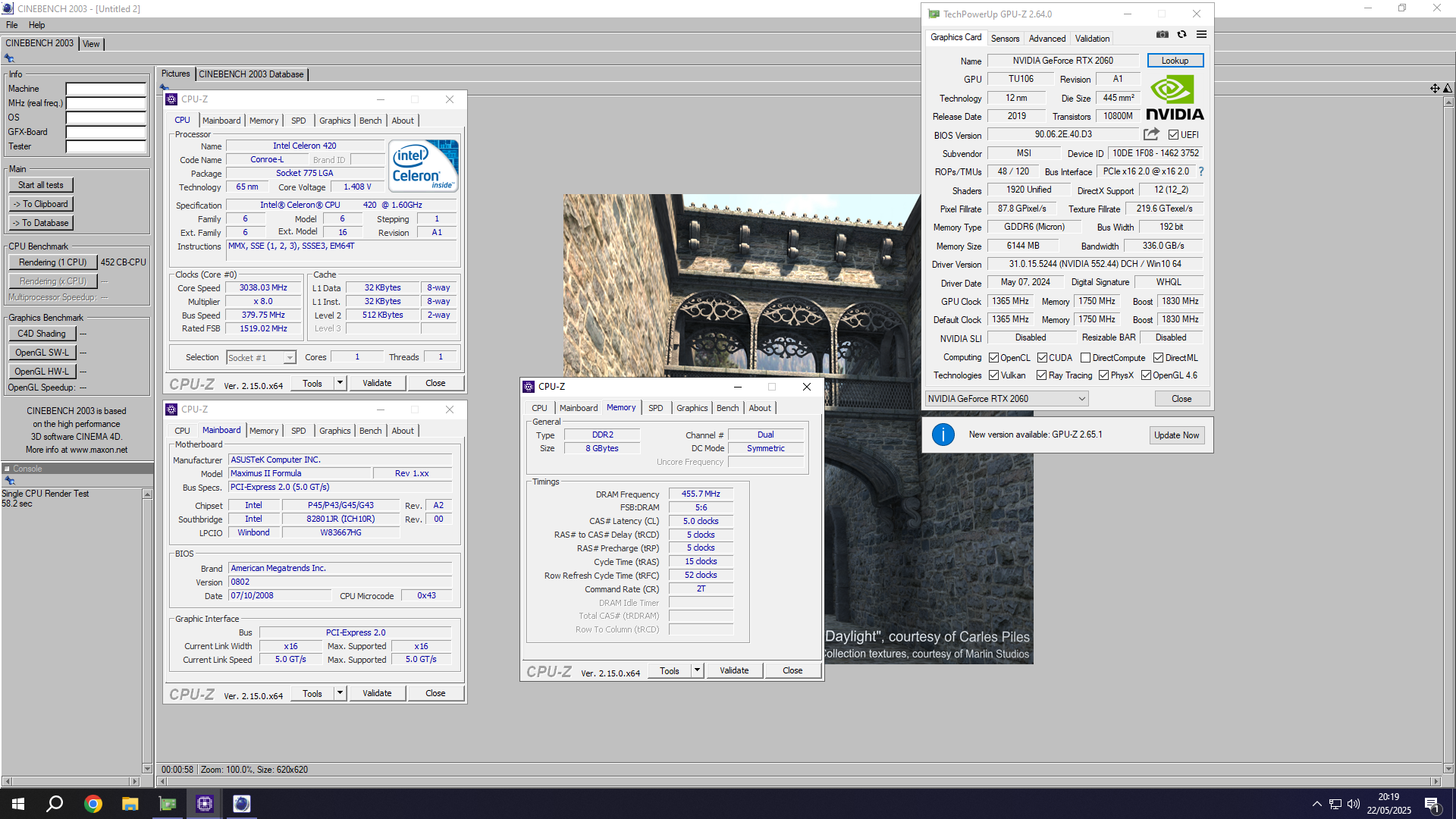Click the console scrollbar down arrow
This screenshot has height=819, width=1456.
(147, 768)
